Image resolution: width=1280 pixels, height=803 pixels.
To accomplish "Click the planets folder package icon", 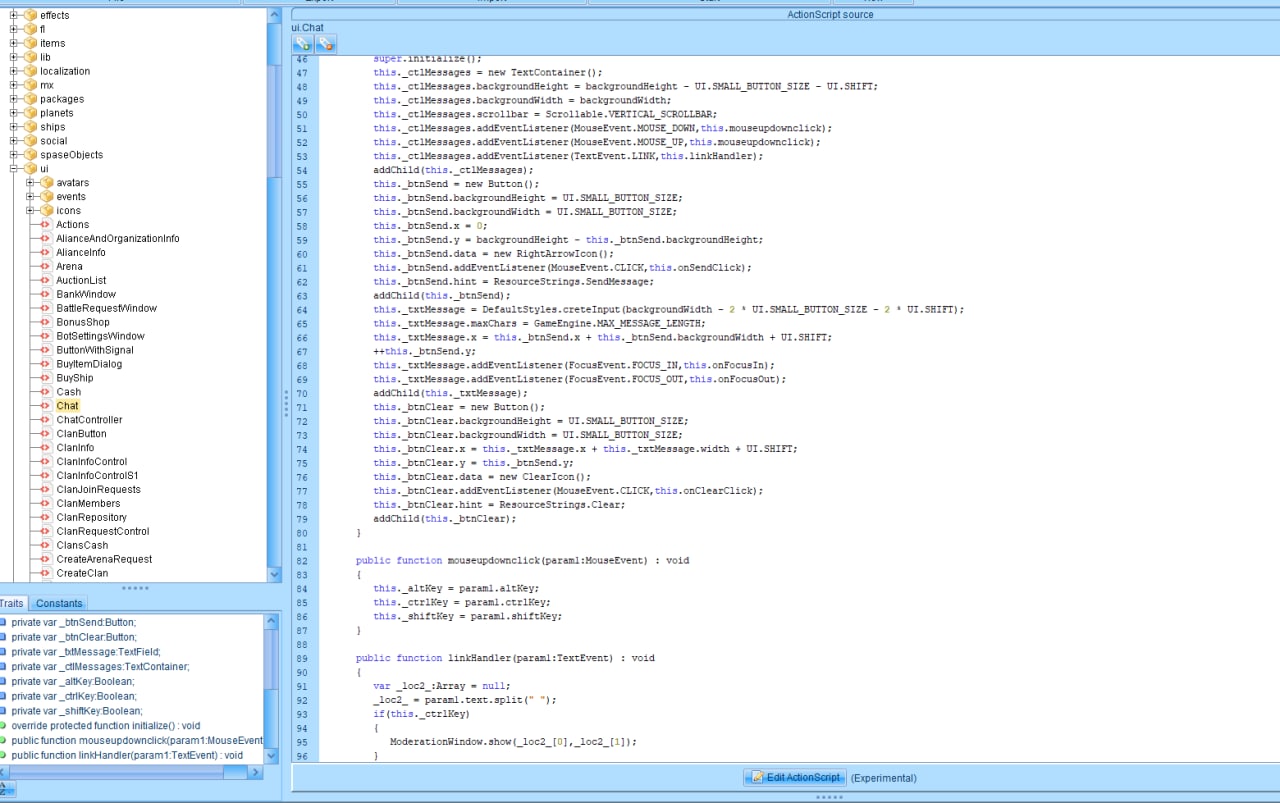I will click(x=30, y=113).
